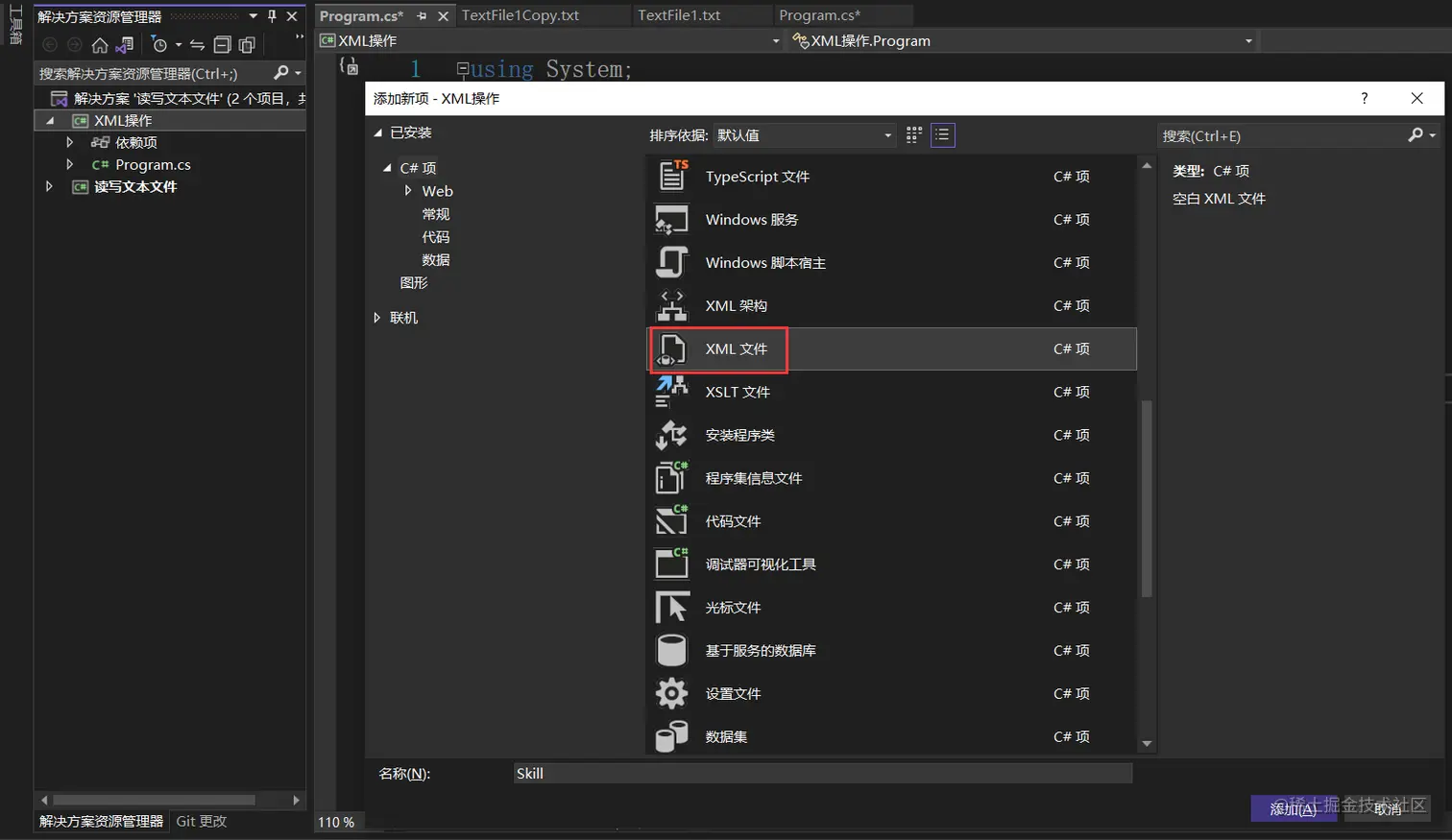Toggle the list view for templates
The width and height of the screenshot is (1452, 840).
tap(942, 134)
